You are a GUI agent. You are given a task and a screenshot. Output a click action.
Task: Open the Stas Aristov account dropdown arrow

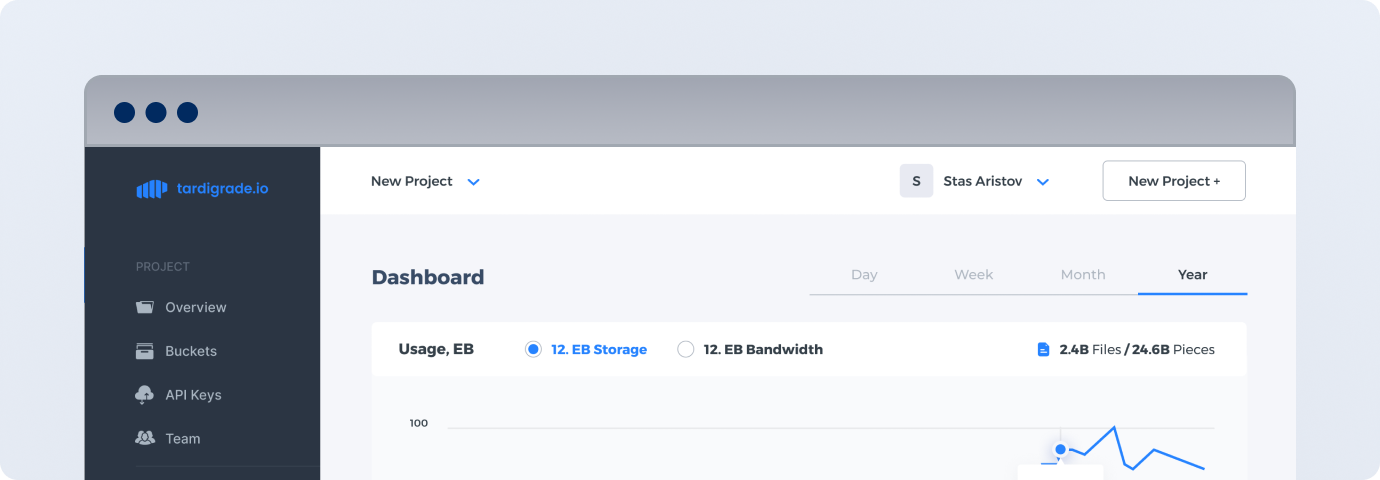pos(1042,182)
